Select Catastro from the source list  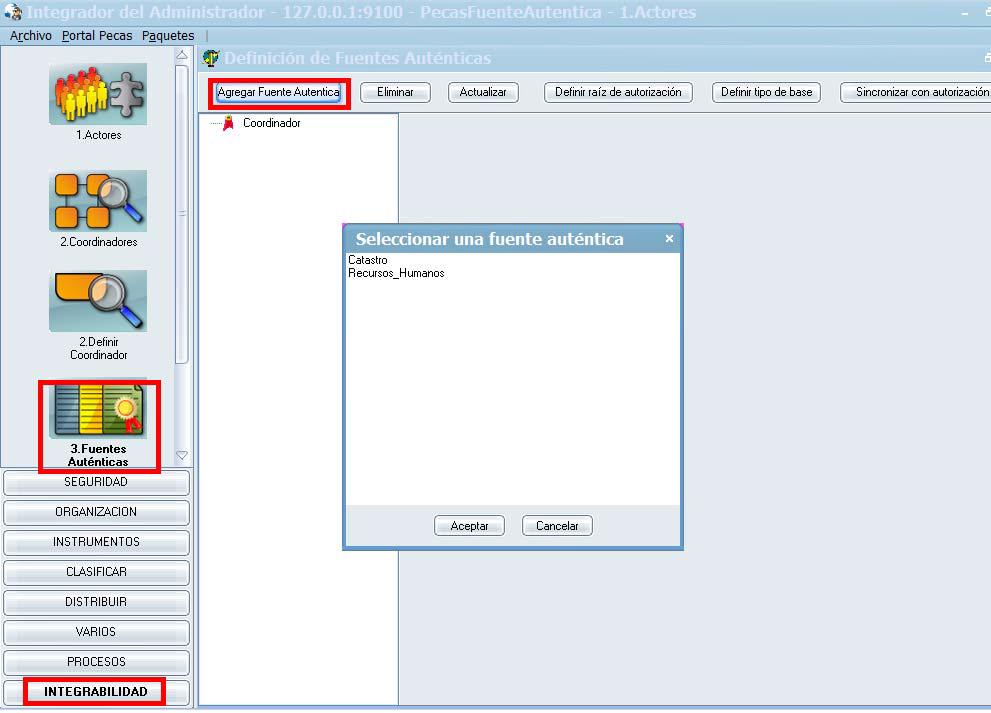pos(368,260)
